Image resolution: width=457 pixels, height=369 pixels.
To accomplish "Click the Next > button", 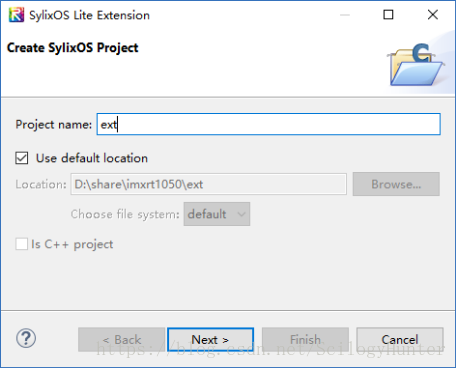I will [210, 340].
